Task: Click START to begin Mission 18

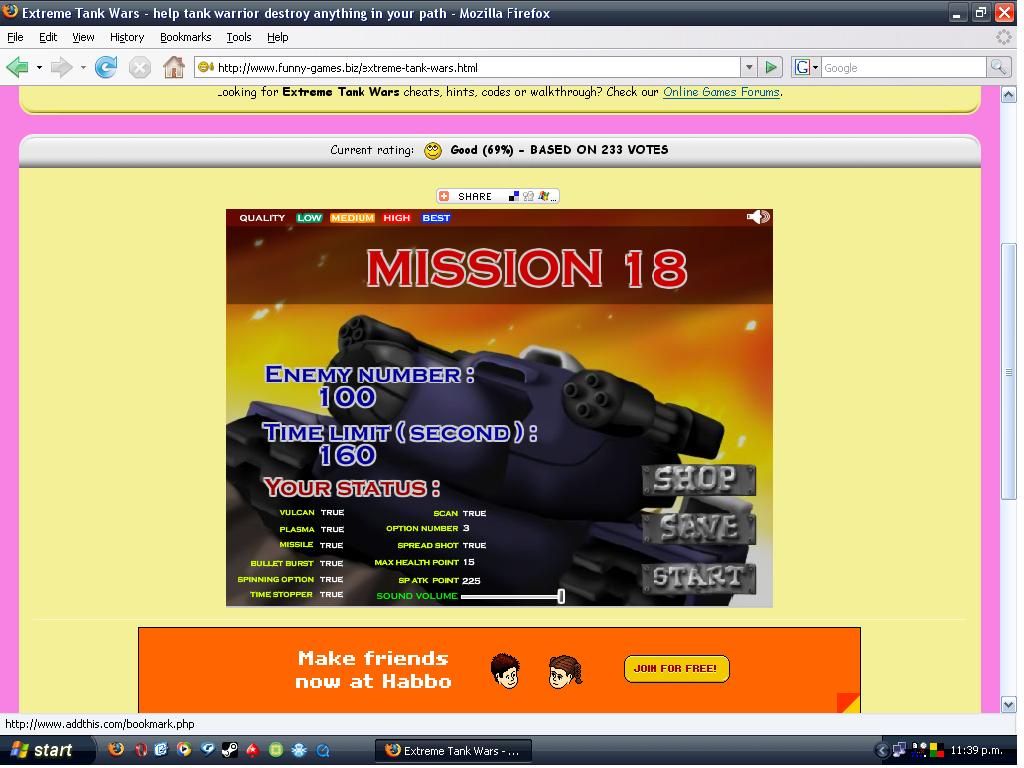Action: 698,578
